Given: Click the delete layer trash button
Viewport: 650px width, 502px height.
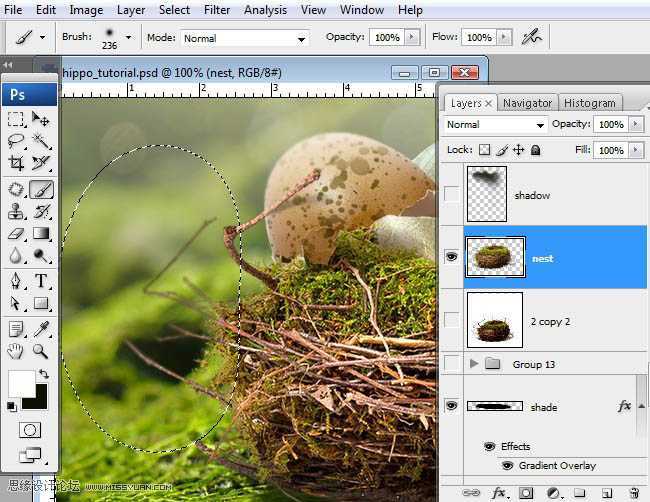Looking at the screenshot, I should pyautogui.click(x=633, y=492).
